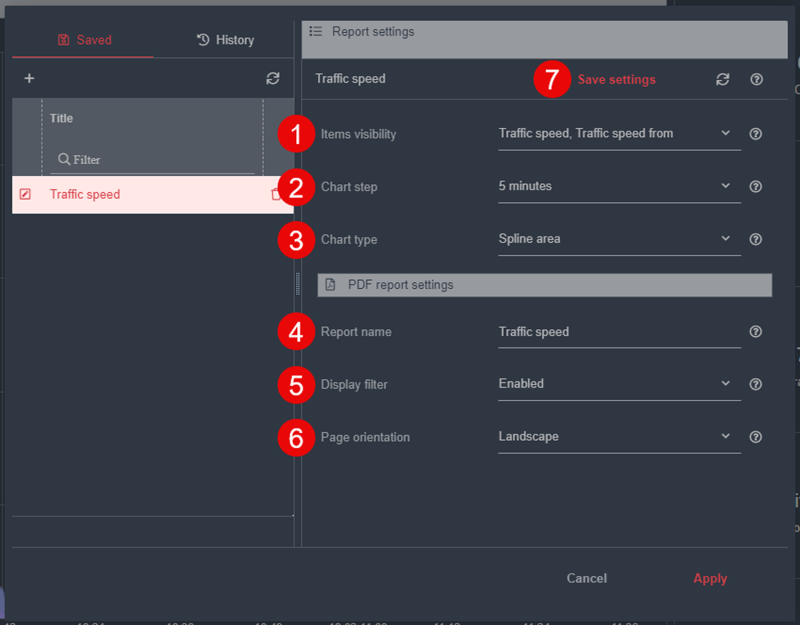
Task: Delete the Traffic speed saved report
Action: [x=277, y=194]
